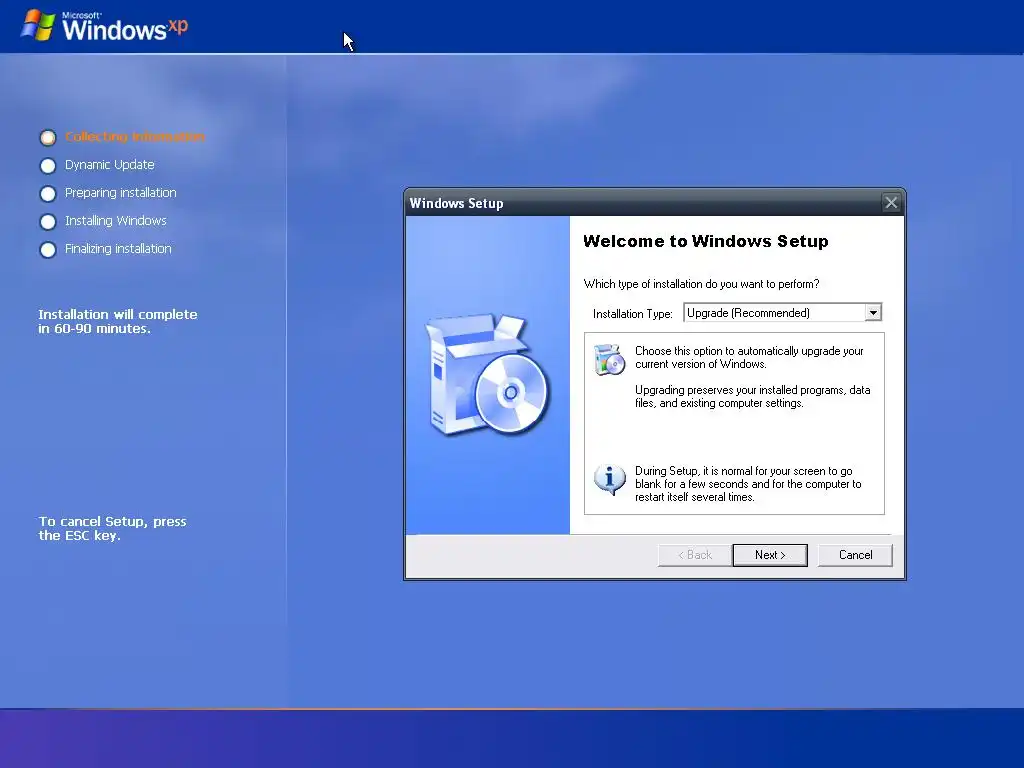Click the large software box and CD image
Screen dimensions: 1024x768
pos(487,374)
